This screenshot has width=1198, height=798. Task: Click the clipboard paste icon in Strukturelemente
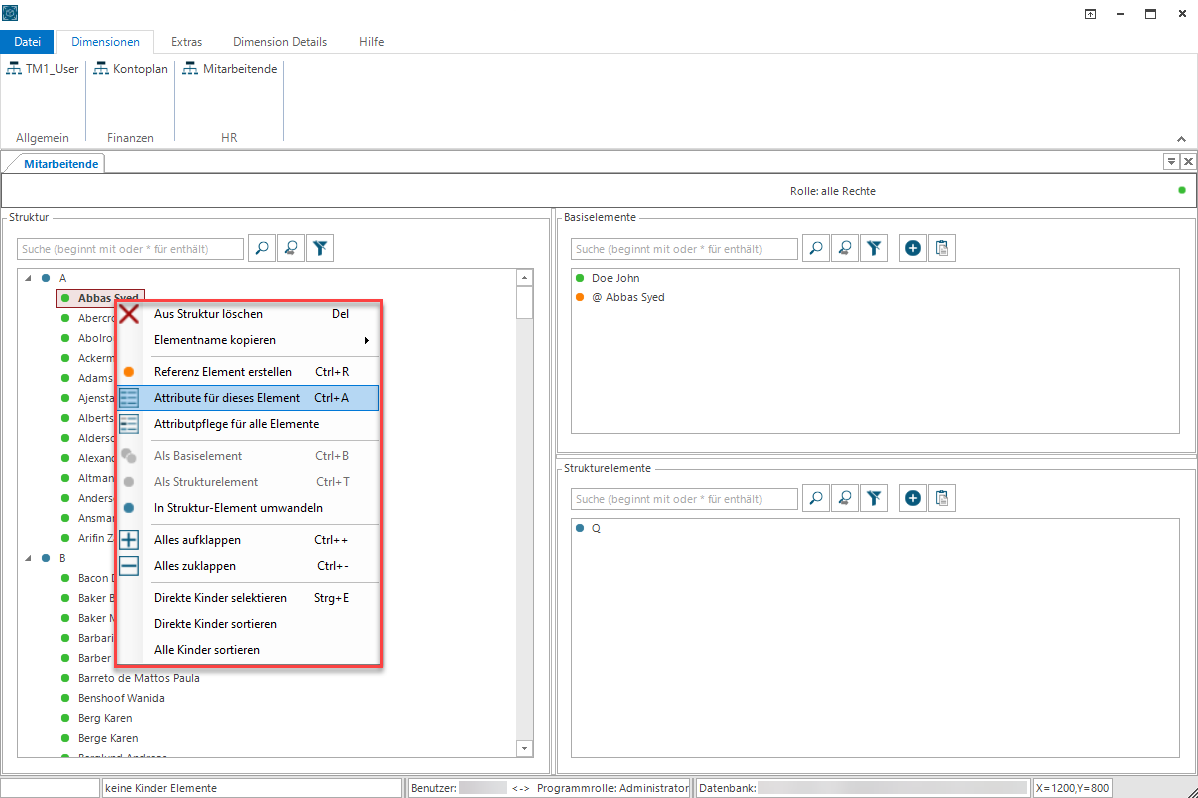[x=942, y=498]
